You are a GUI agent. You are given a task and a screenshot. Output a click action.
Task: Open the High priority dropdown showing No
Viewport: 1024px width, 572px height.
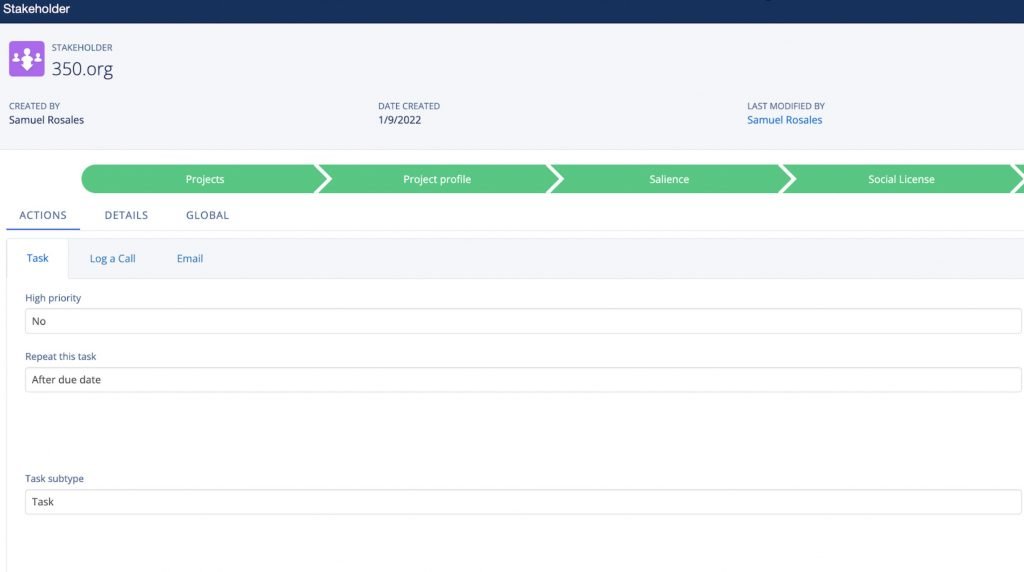pos(523,321)
